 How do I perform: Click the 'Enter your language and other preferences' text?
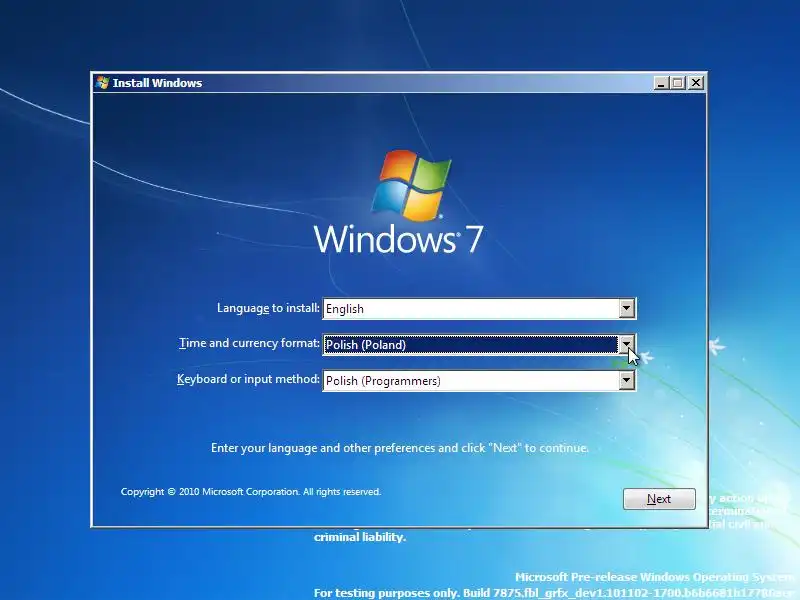(x=399, y=448)
